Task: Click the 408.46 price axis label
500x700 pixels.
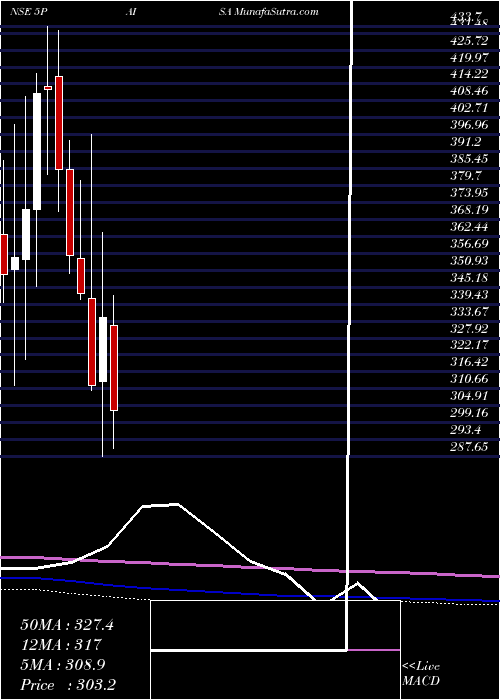Action: (470, 91)
